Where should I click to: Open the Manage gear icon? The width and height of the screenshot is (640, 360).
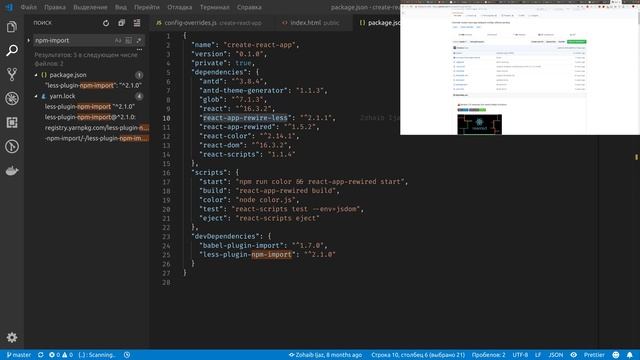pos(12,337)
